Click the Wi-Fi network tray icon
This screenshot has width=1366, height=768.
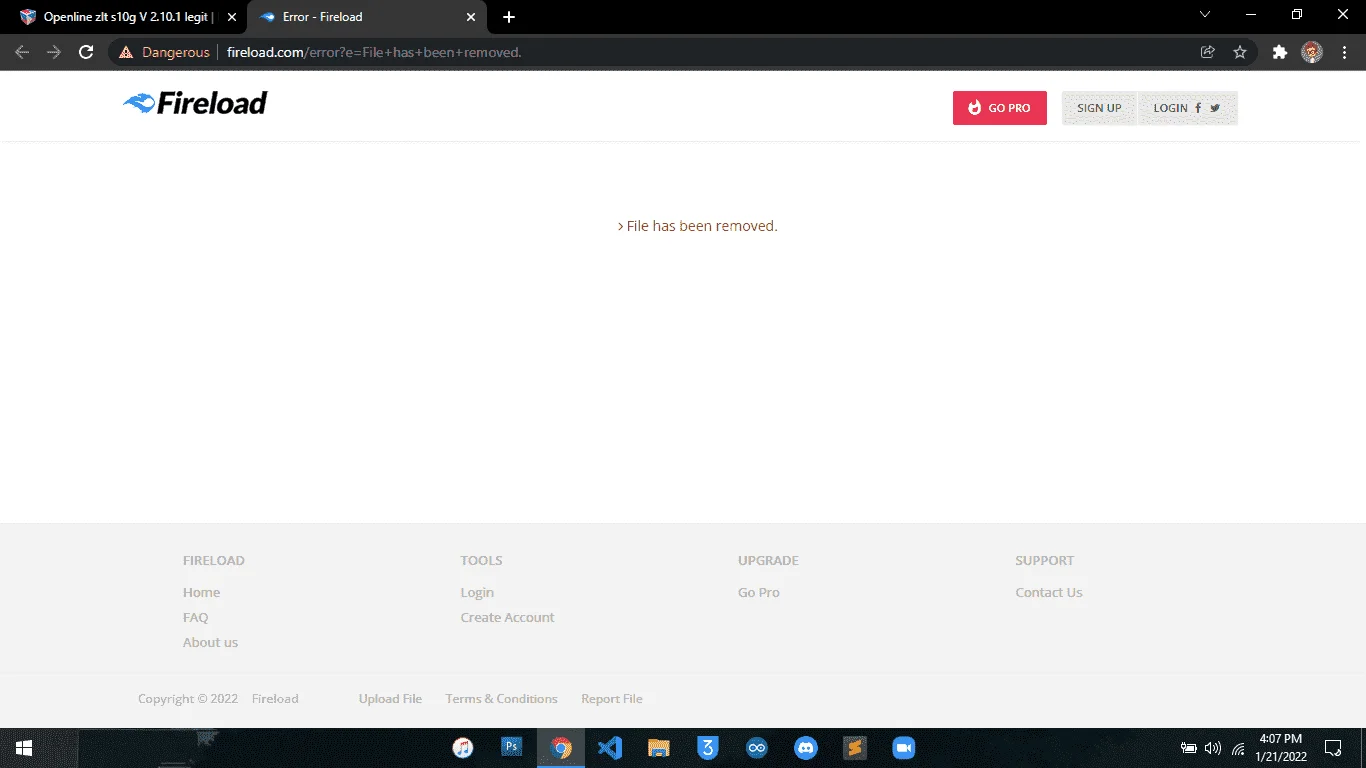click(x=1239, y=748)
